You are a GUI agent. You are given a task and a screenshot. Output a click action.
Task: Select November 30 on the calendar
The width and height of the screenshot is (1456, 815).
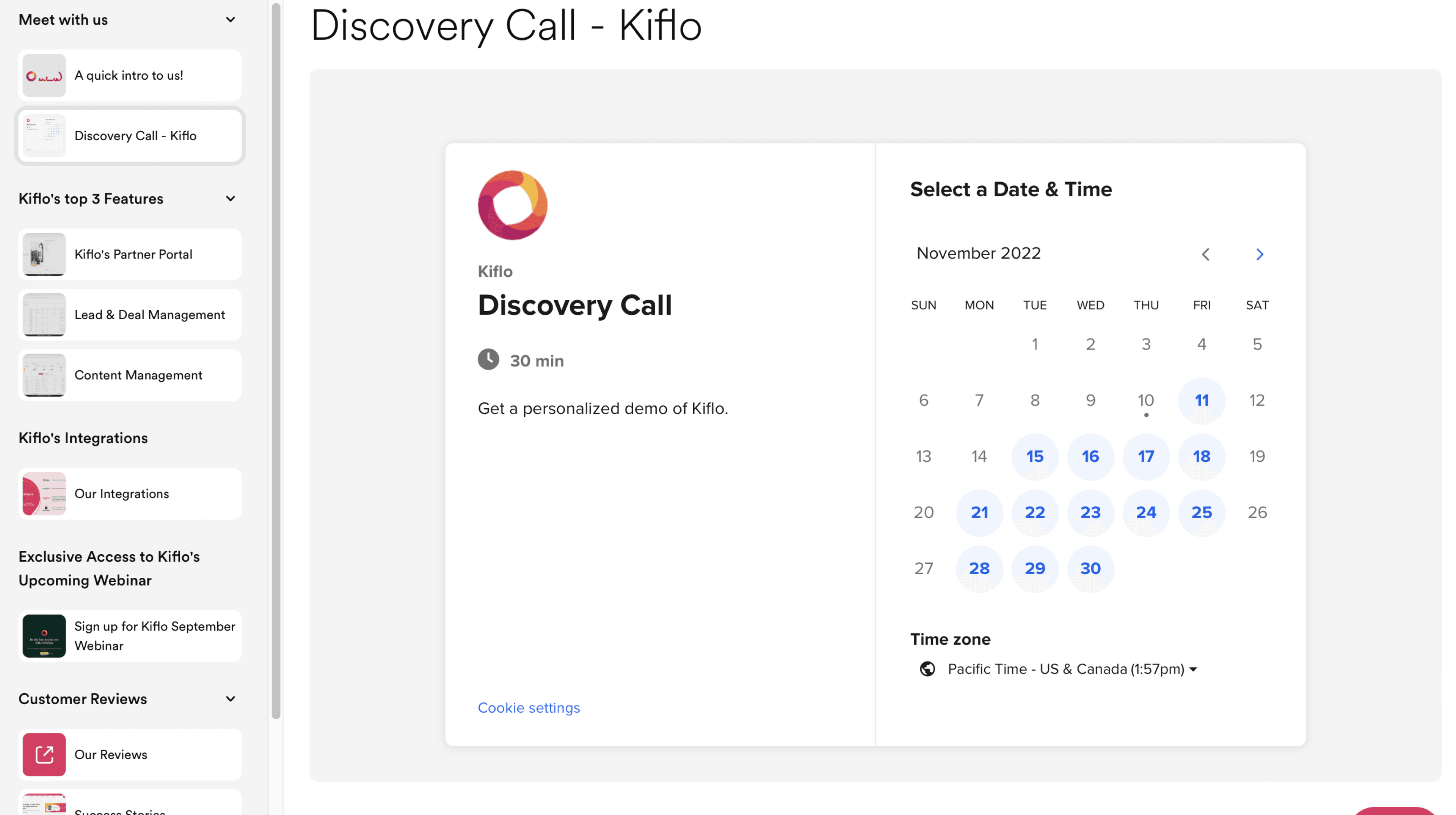point(1090,569)
